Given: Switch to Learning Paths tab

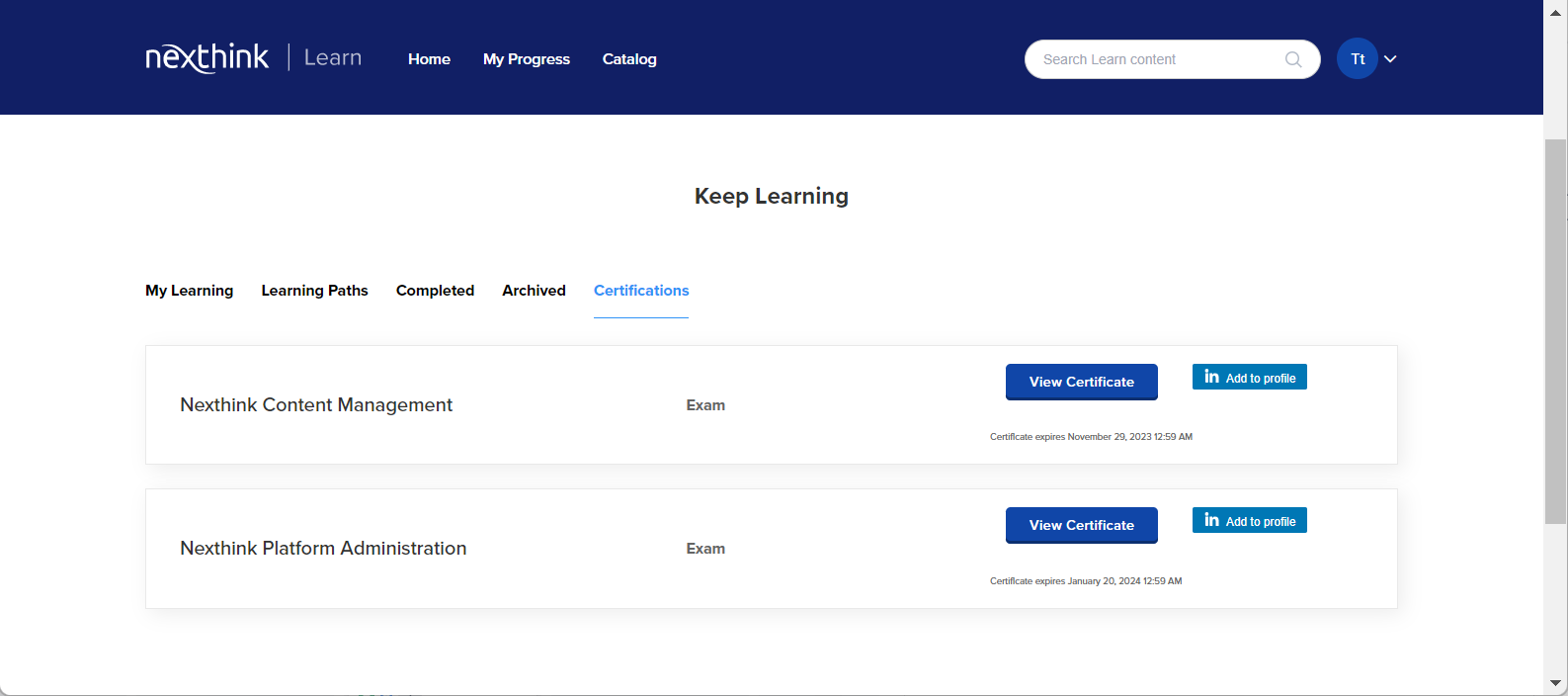Looking at the screenshot, I should tap(314, 291).
